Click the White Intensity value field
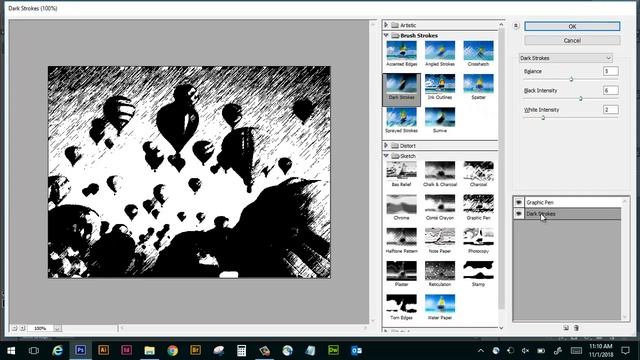Viewport: 640px width, 360px height. [611, 109]
